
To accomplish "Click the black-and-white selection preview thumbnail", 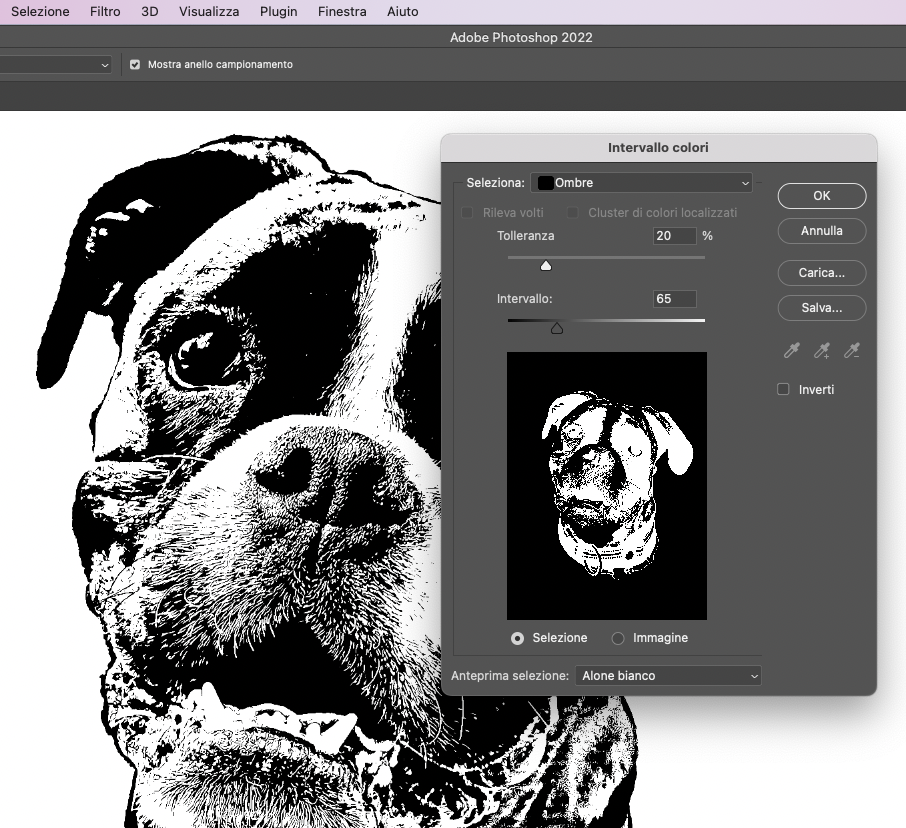I will click(x=606, y=485).
